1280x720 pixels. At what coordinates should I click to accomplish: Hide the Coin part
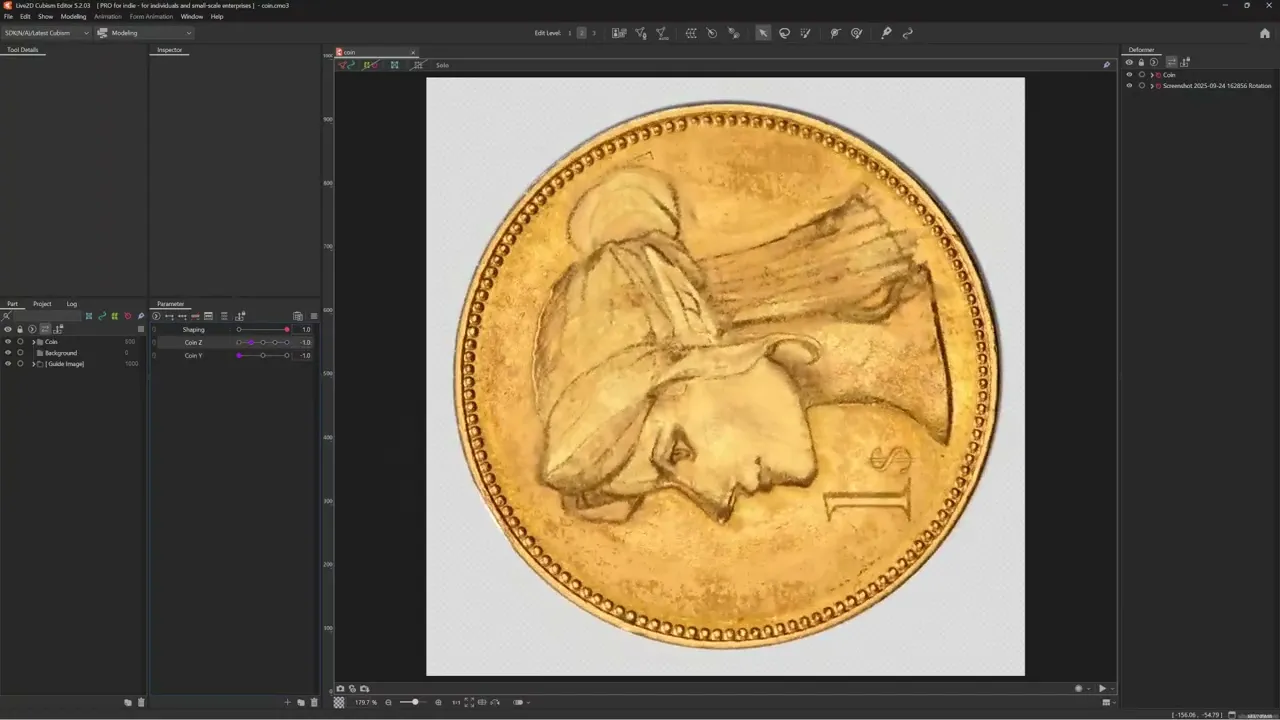8,342
